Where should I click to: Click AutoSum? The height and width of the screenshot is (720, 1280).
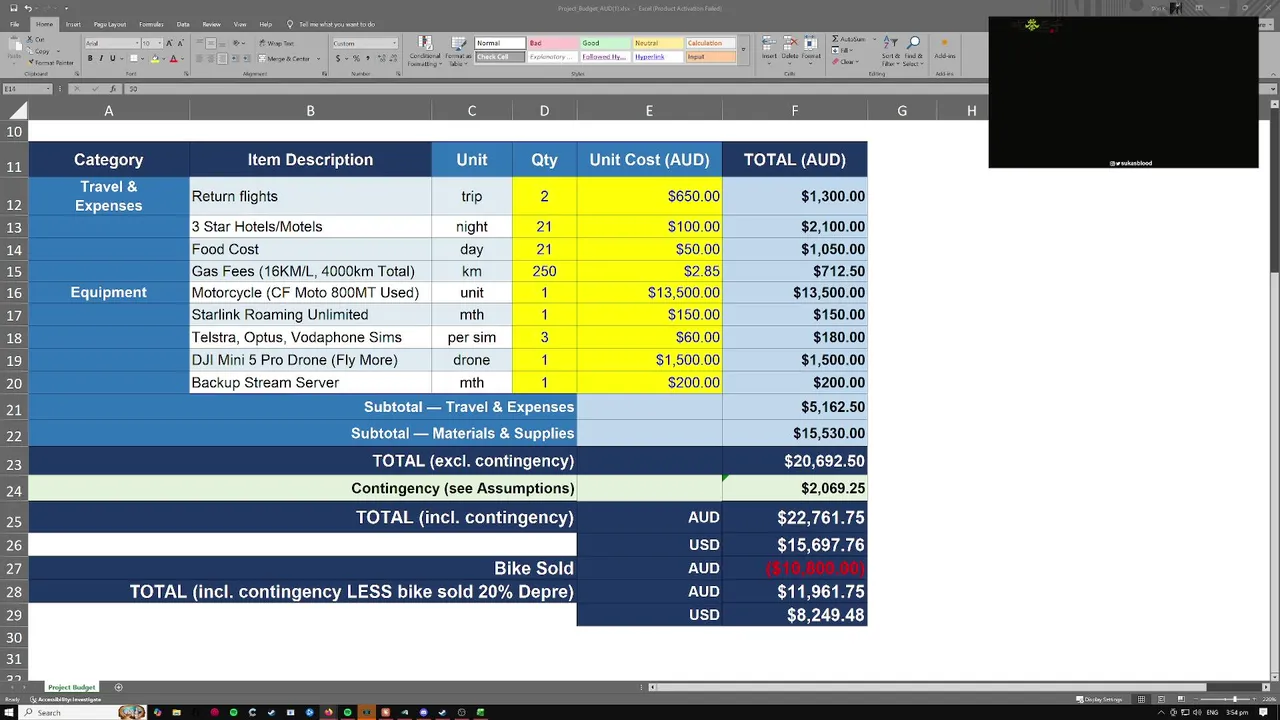point(849,39)
